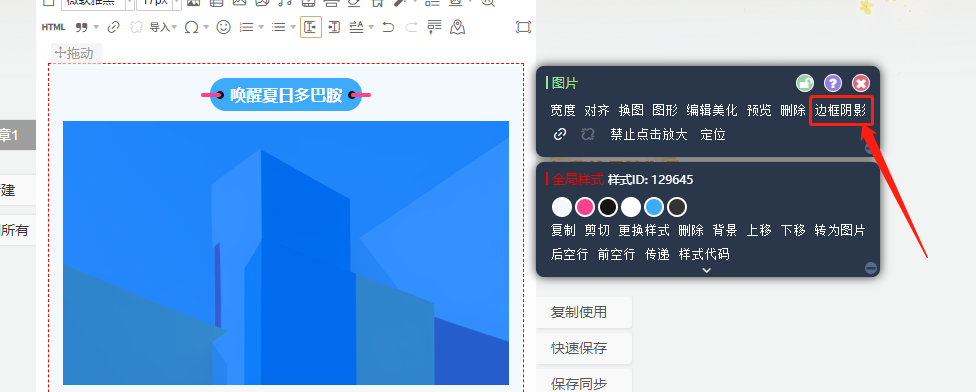Click 转为图片 to convert to image
976x392 pixels.
[x=840, y=230]
